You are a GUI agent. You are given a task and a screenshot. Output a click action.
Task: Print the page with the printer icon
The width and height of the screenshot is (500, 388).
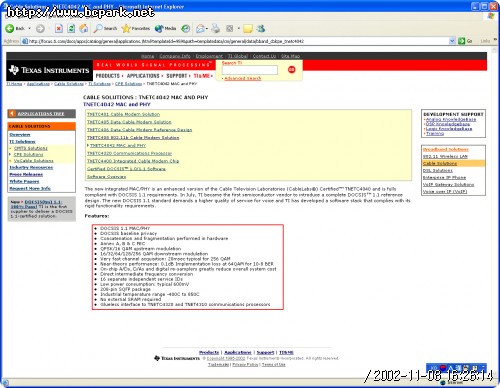pos(216,29)
